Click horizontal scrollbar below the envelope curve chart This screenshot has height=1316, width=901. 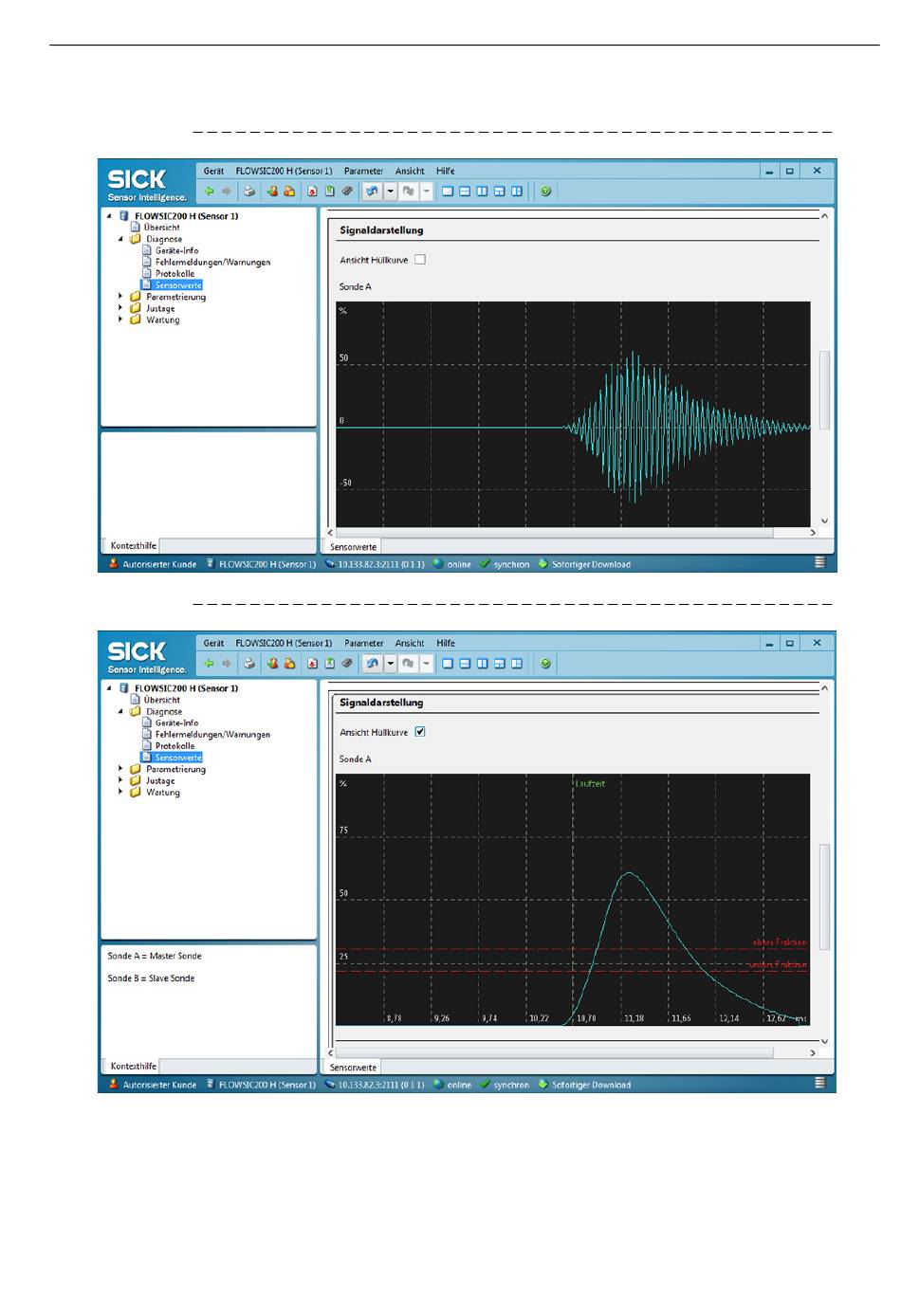pos(569,1052)
